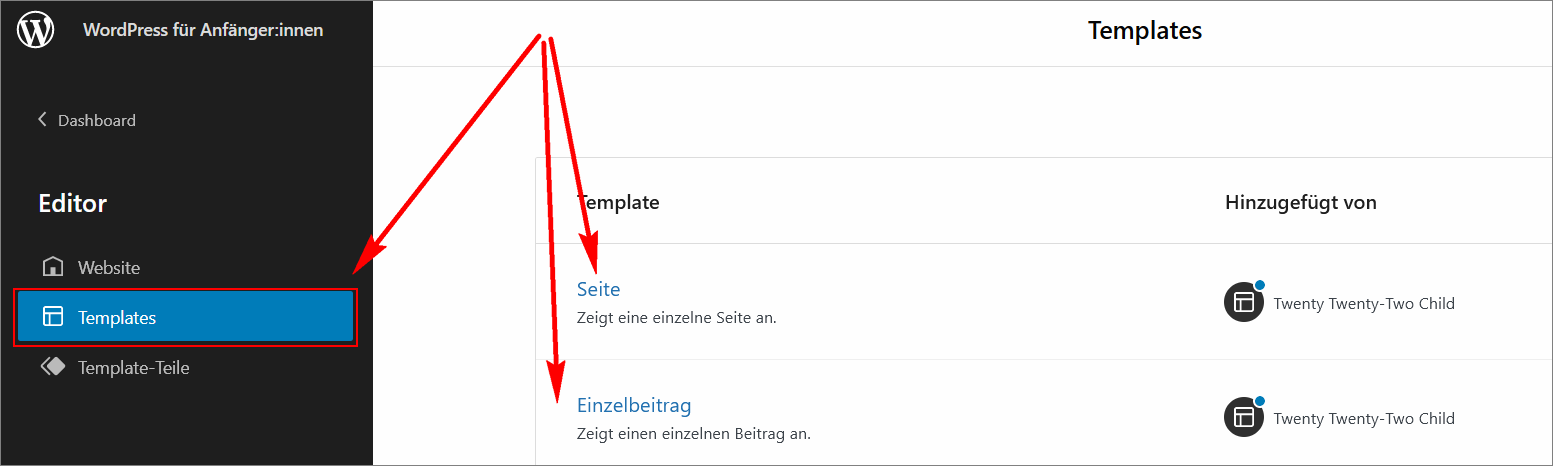Viewport: 1553px width, 466px height.
Task: Click the theme icon in Seite row
Action: pyautogui.click(x=1244, y=302)
